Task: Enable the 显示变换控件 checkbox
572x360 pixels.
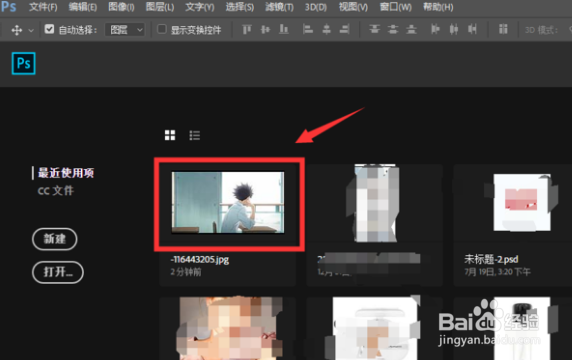Action: [162, 29]
